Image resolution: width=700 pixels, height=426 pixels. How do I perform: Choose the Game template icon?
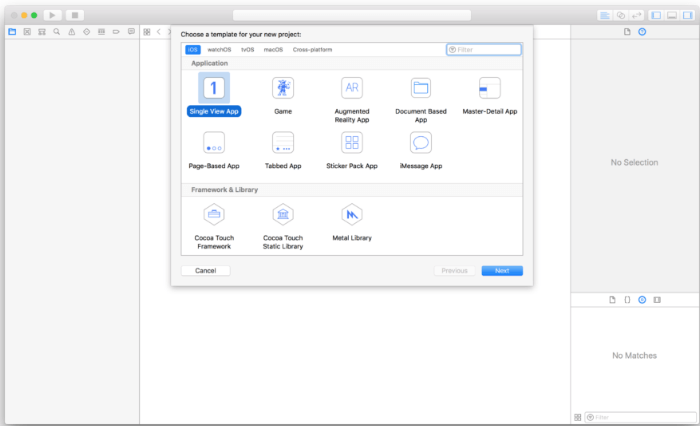point(283,90)
